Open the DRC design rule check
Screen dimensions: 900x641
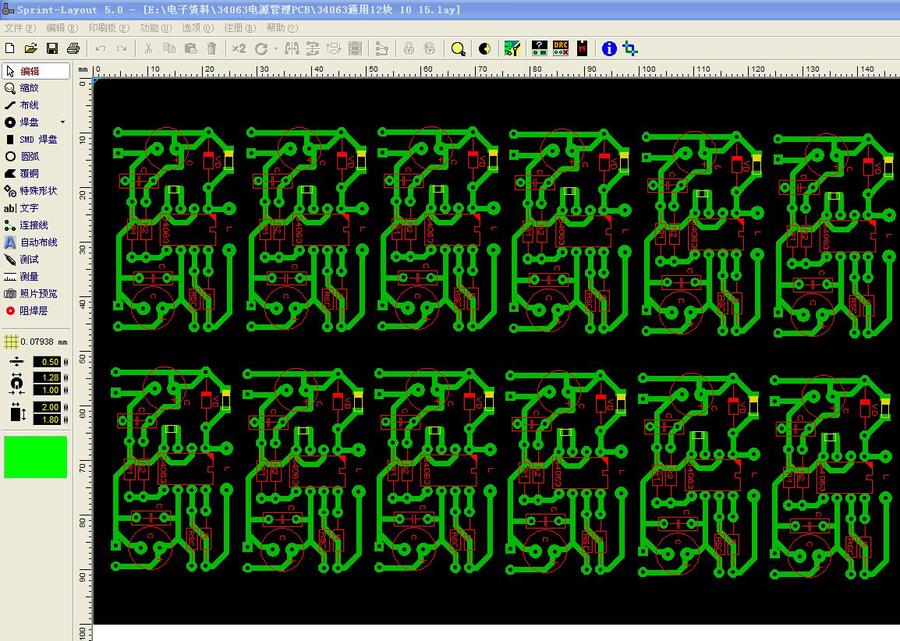click(560, 48)
